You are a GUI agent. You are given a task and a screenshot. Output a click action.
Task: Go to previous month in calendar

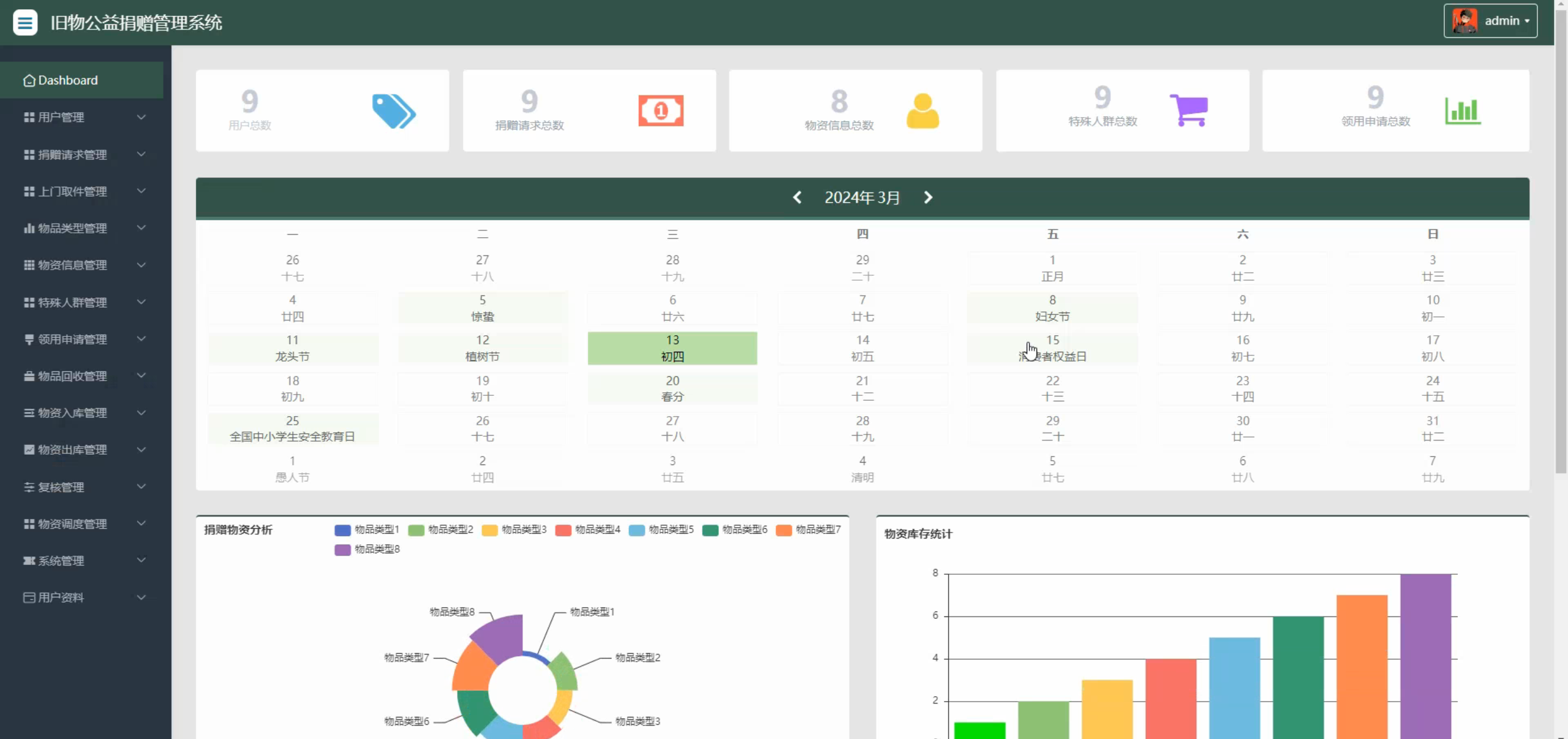click(x=797, y=197)
